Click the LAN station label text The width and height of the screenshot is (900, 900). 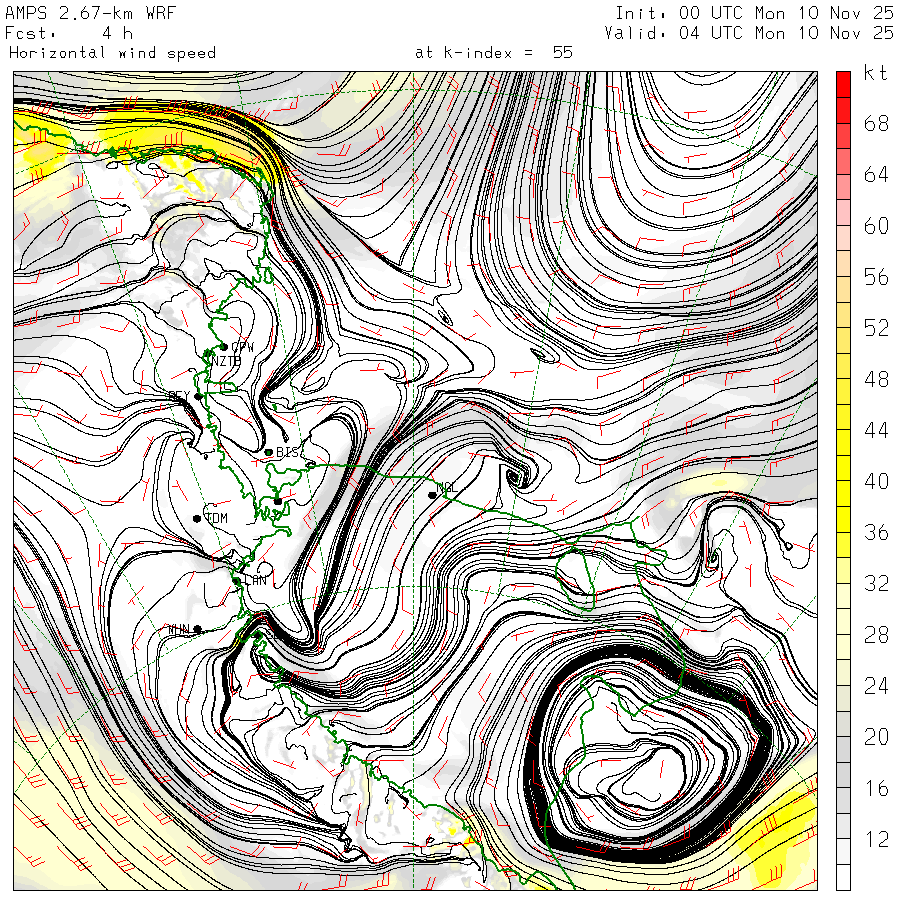click(255, 580)
